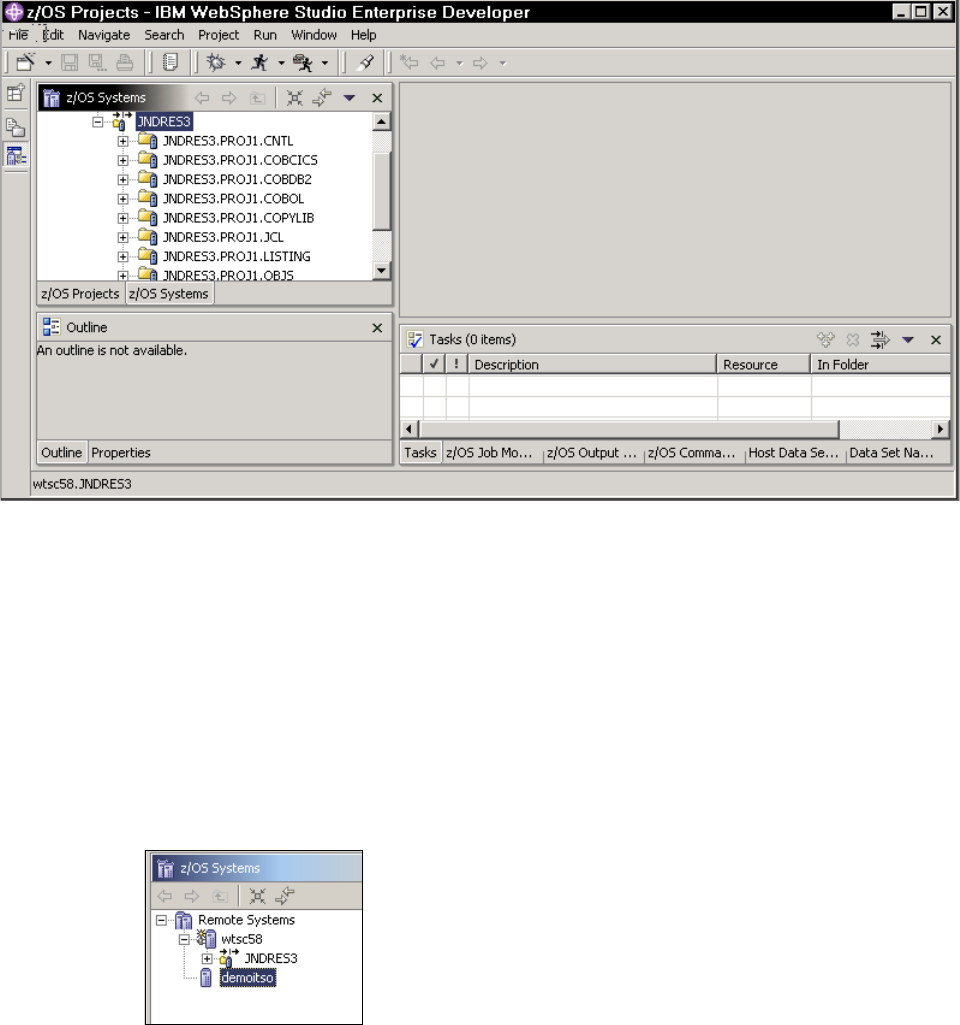Select the Run icon on the toolbar
The height and width of the screenshot is (1025, 960).
[x=257, y=62]
